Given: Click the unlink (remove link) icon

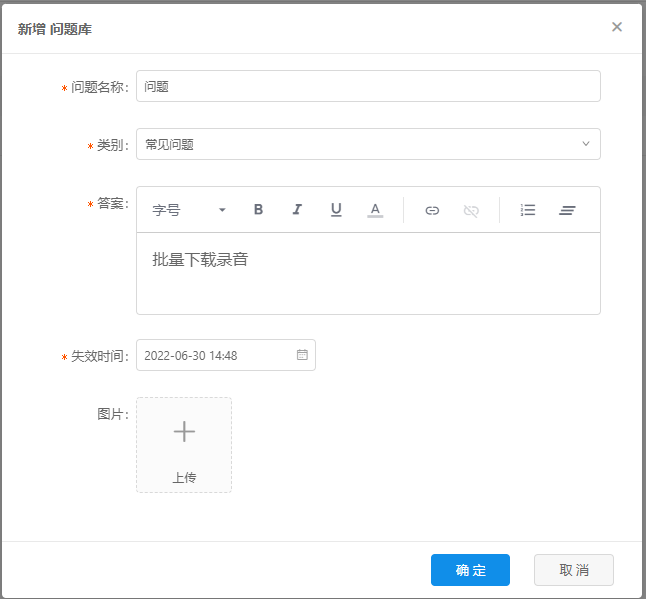Looking at the screenshot, I should pyautogui.click(x=471, y=210).
